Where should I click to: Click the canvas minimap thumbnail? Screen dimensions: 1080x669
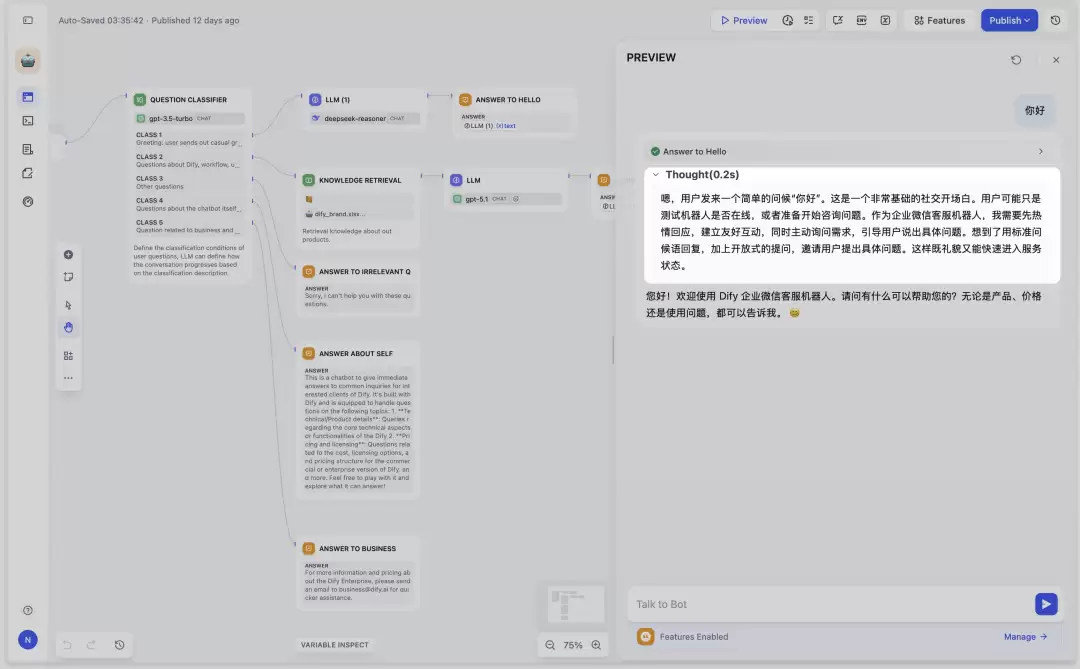(x=576, y=604)
